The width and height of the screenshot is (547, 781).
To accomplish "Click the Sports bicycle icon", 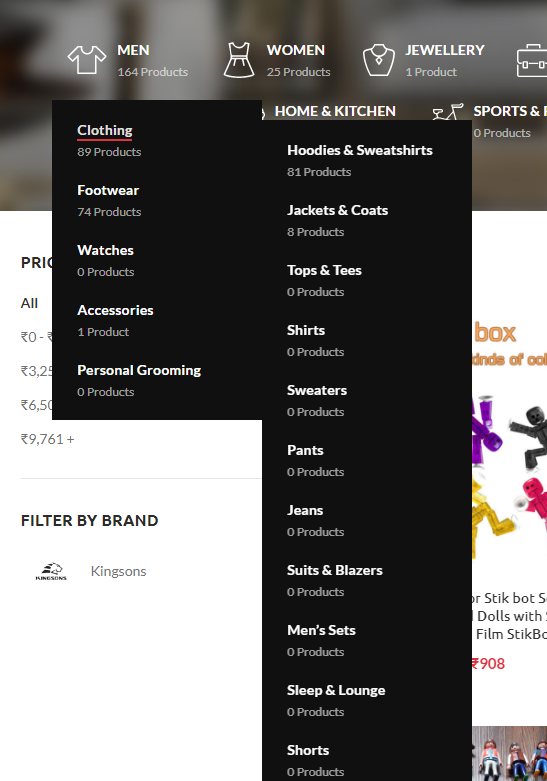I will (x=448, y=112).
